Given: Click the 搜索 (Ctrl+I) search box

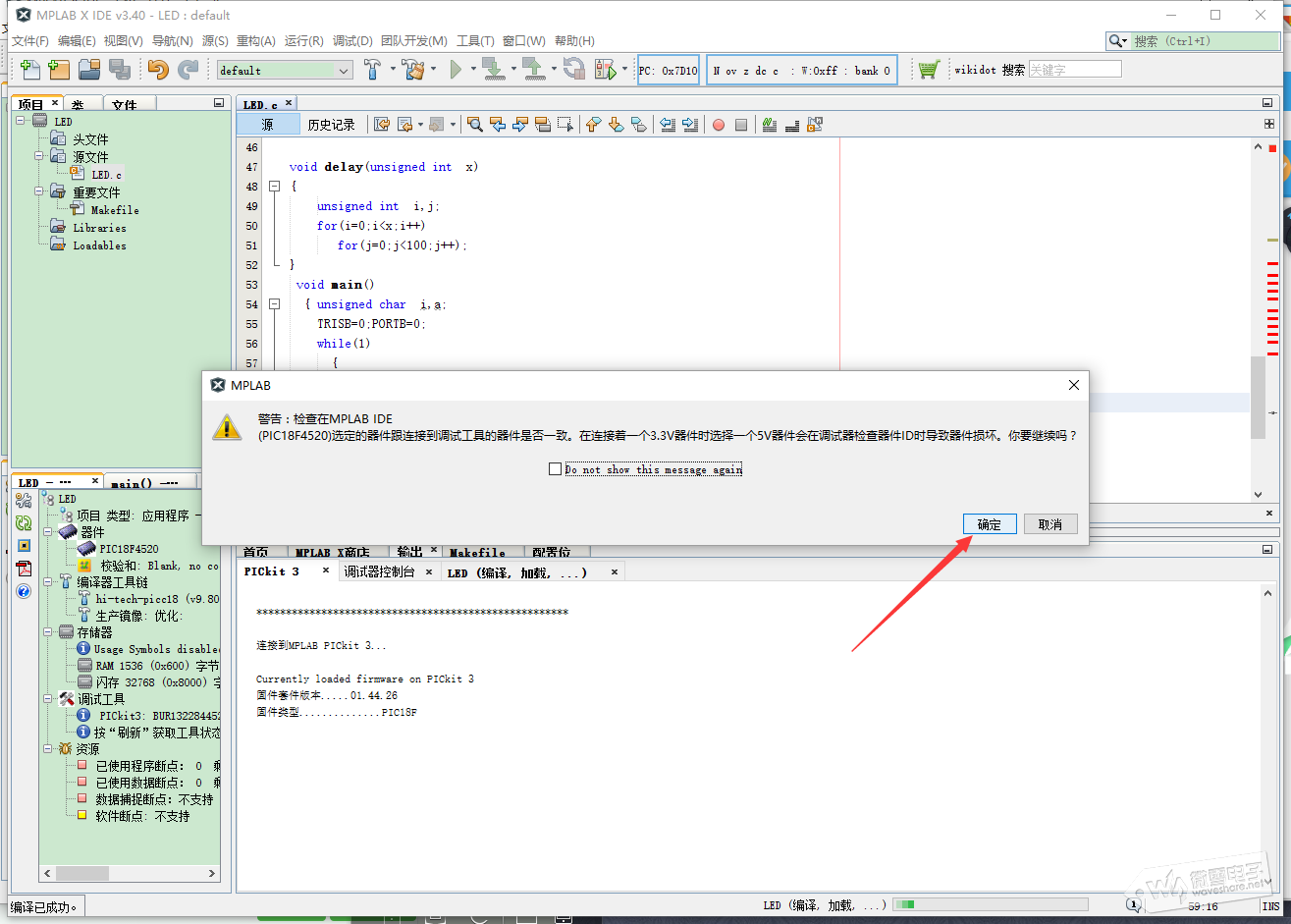Looking at the screenshot, I should [x=1193, y=41].
